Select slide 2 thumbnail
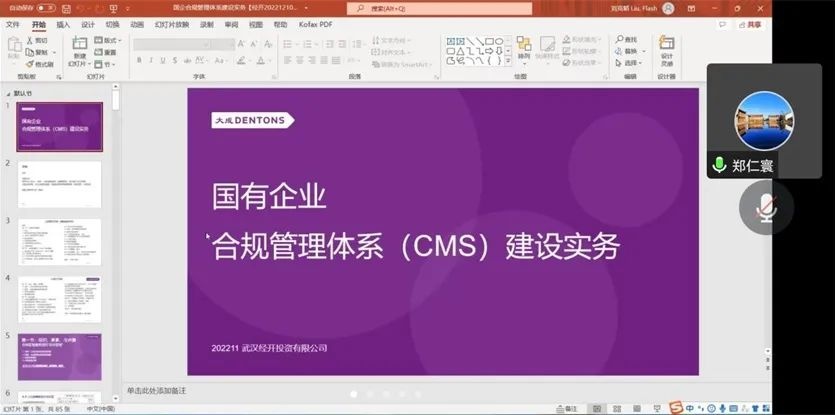Image resolution: width=835 pixels, height=415 pixels. point(59,184)
